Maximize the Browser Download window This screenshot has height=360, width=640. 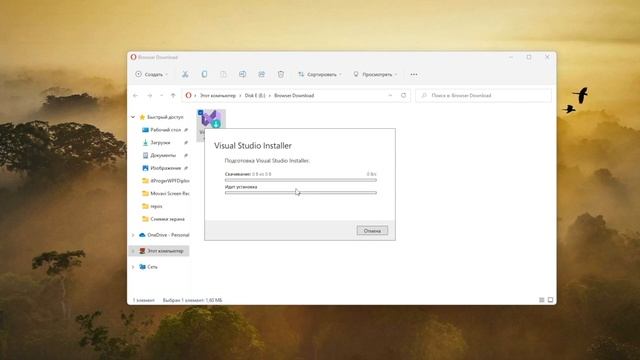[529, 57]
